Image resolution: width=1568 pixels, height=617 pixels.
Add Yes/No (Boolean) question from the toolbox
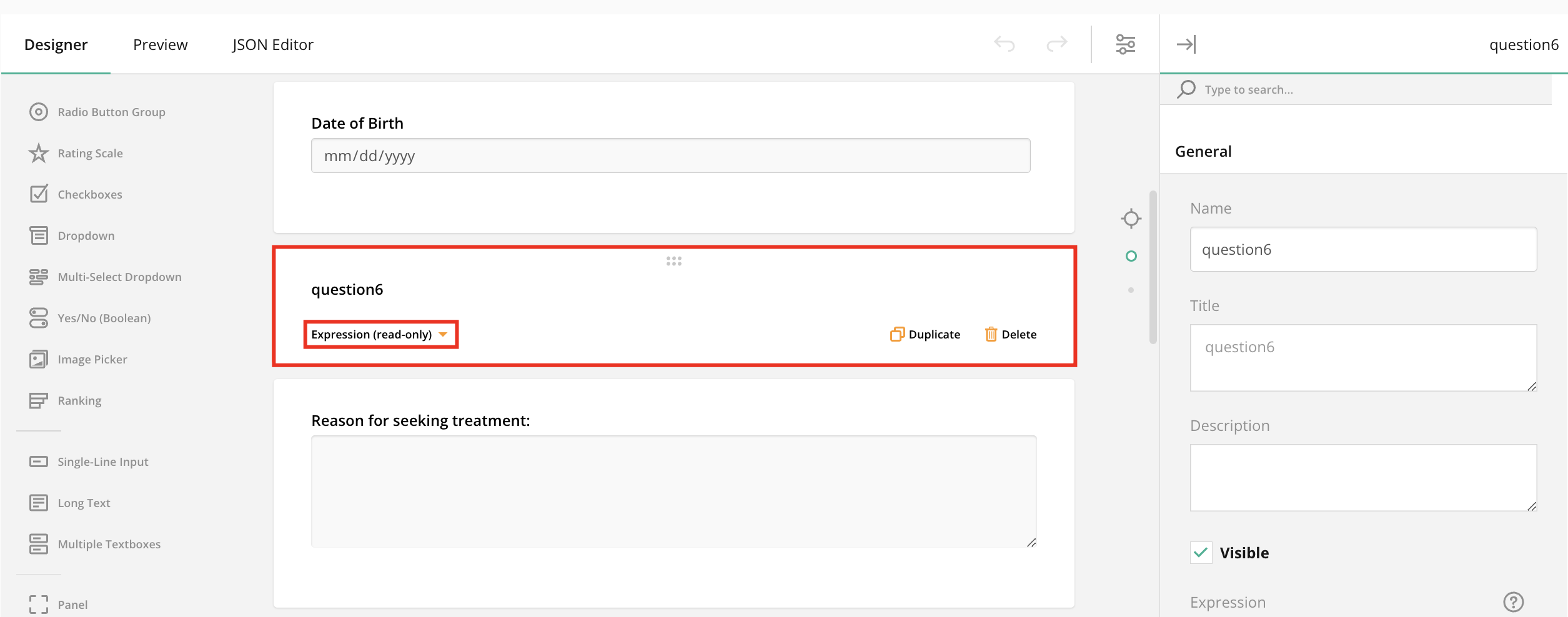[104, 318]
